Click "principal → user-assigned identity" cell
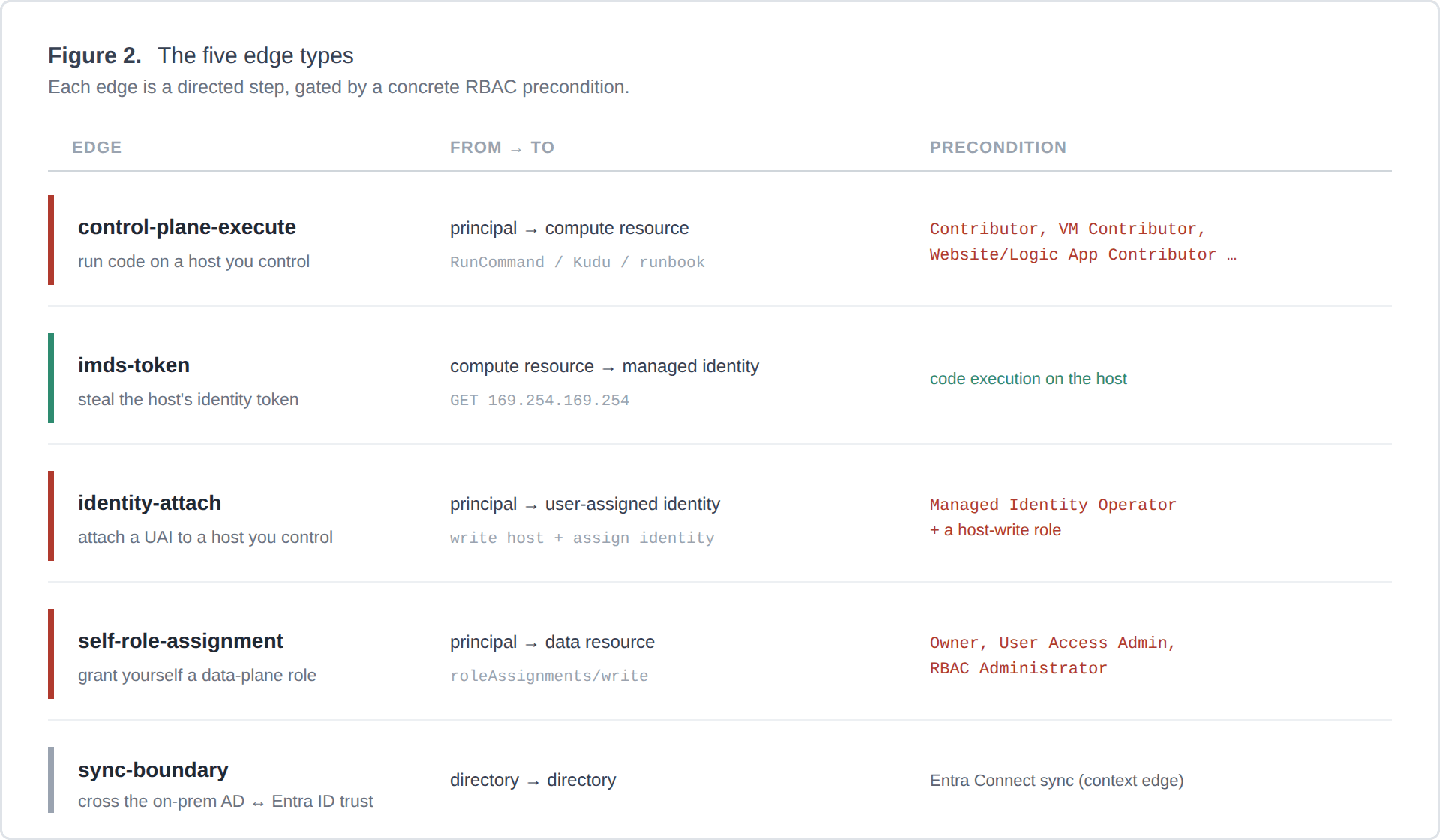This screenshot has width=1440, height=840. [x=585, y=505]
